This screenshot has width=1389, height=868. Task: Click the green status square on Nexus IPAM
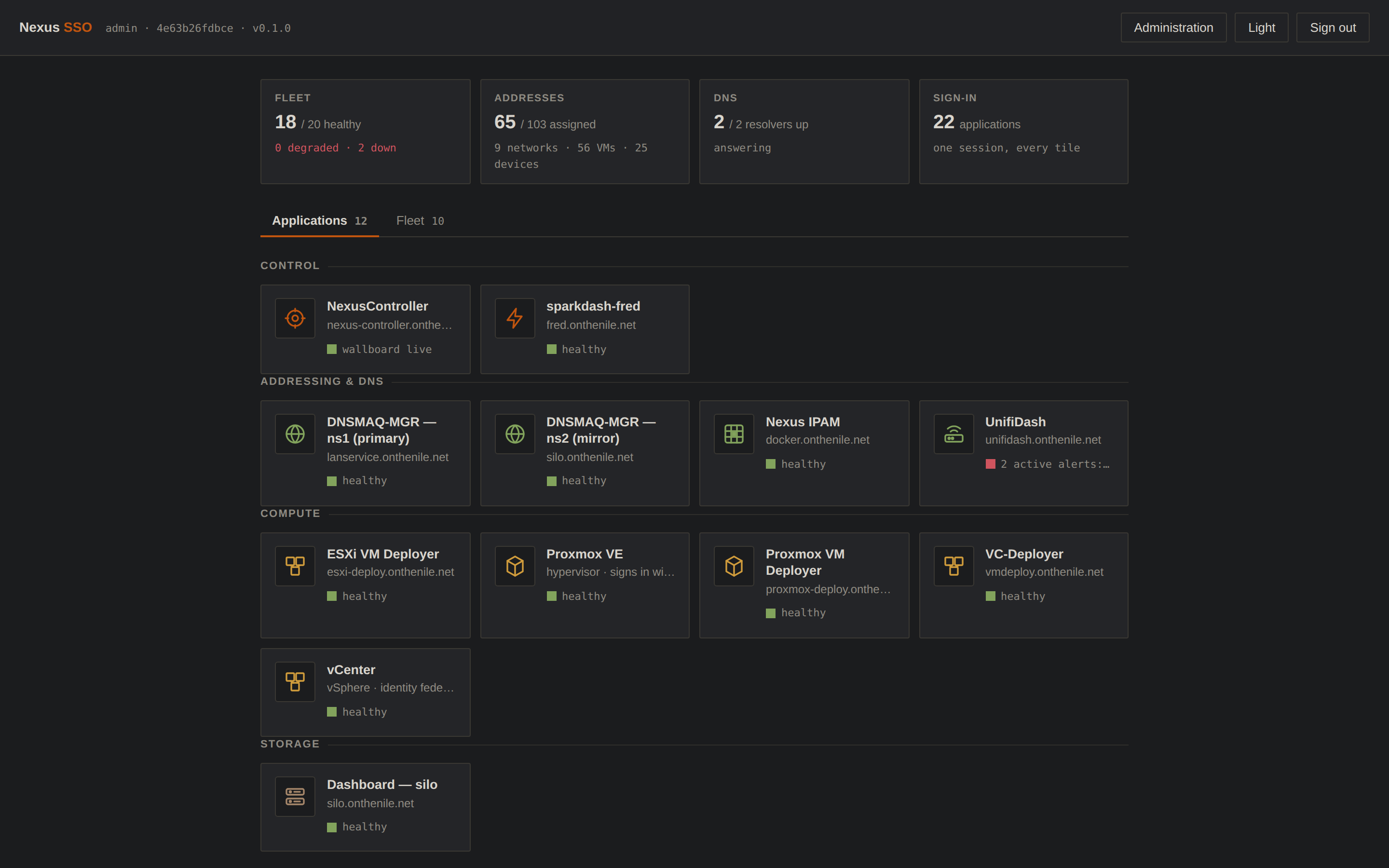(771, 464)
